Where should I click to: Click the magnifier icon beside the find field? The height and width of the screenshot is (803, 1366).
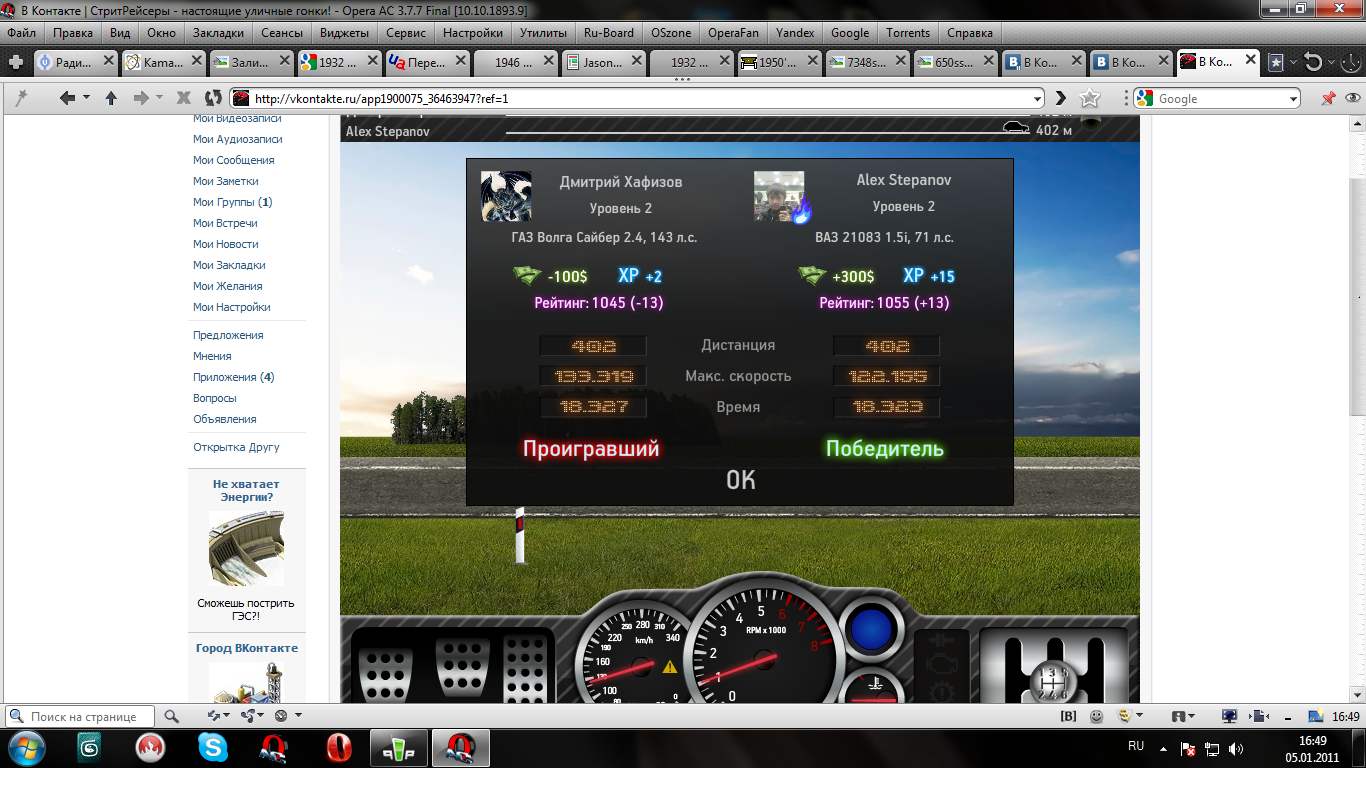point(171,716)
